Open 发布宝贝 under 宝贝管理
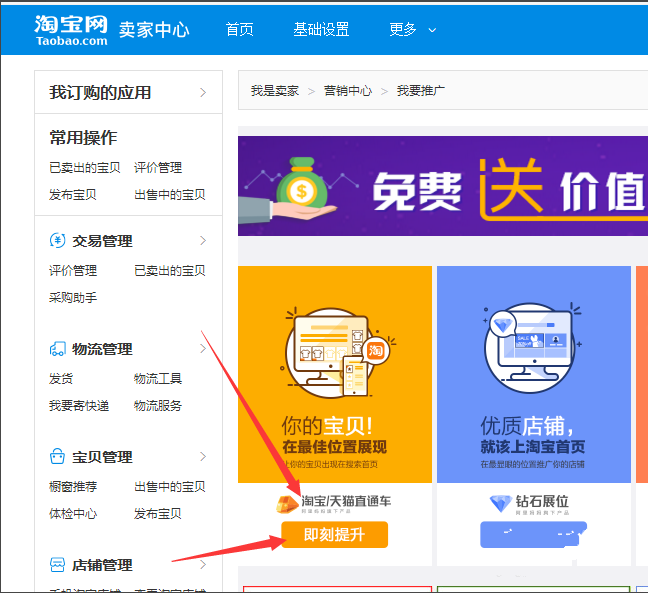Viewport: 648px width, 593px height. coord(158,514)
